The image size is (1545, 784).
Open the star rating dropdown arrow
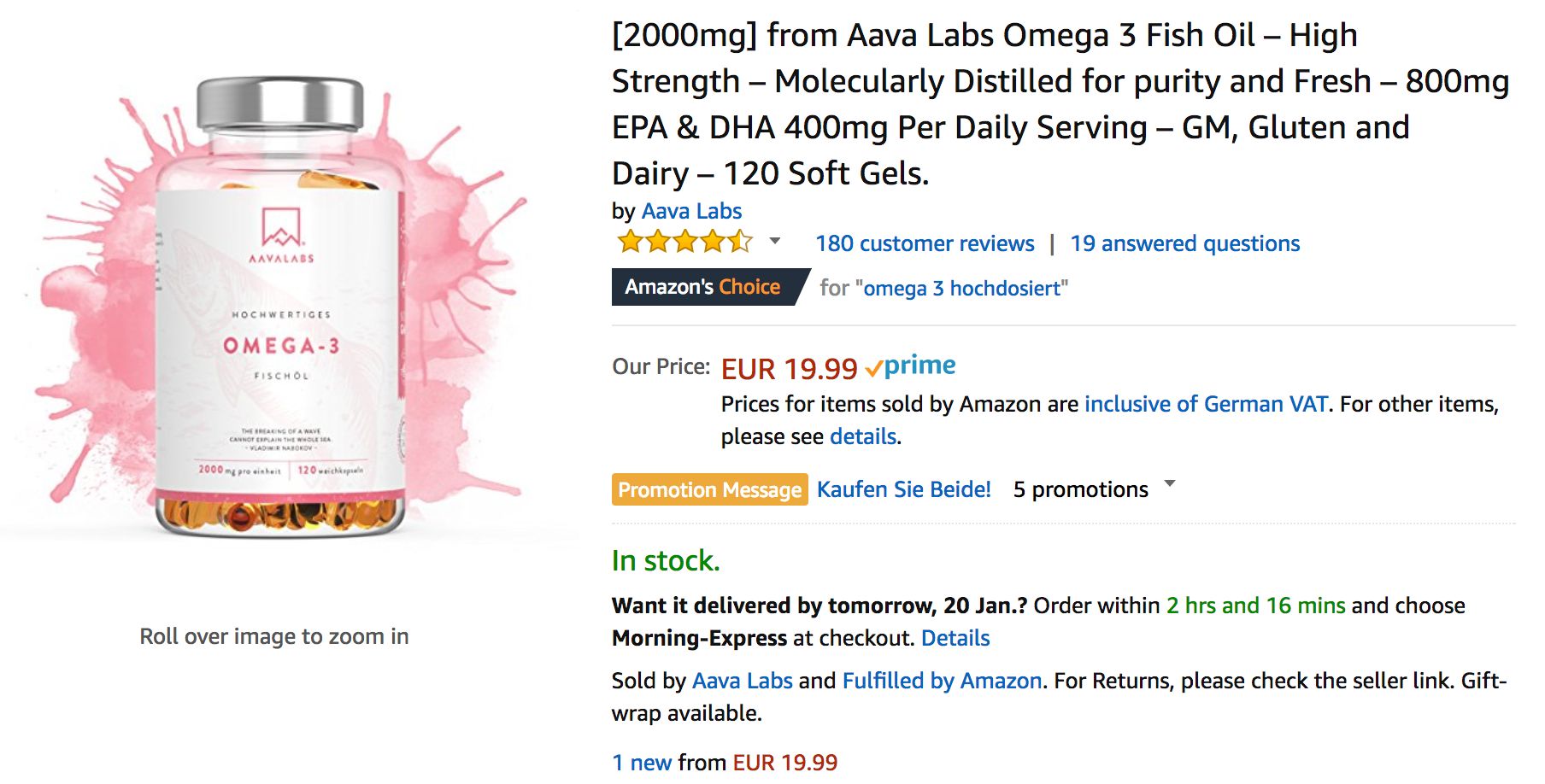tap(775, 242)
